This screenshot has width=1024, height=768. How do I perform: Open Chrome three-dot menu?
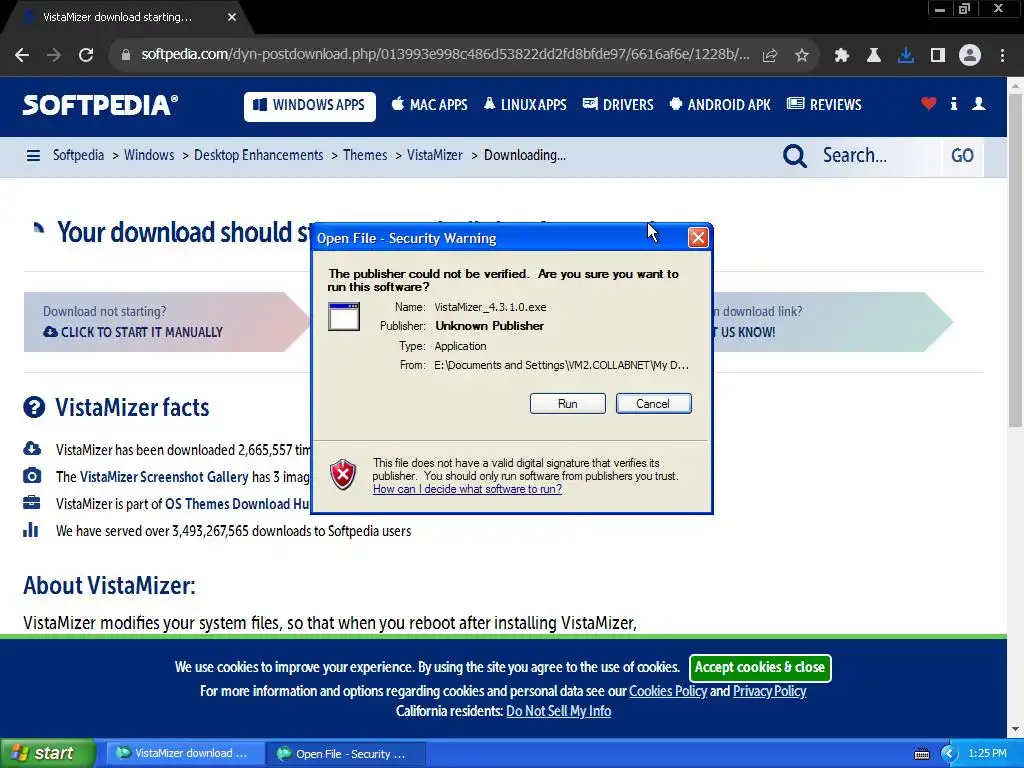pyautogui.click(x=1002, y=55)
